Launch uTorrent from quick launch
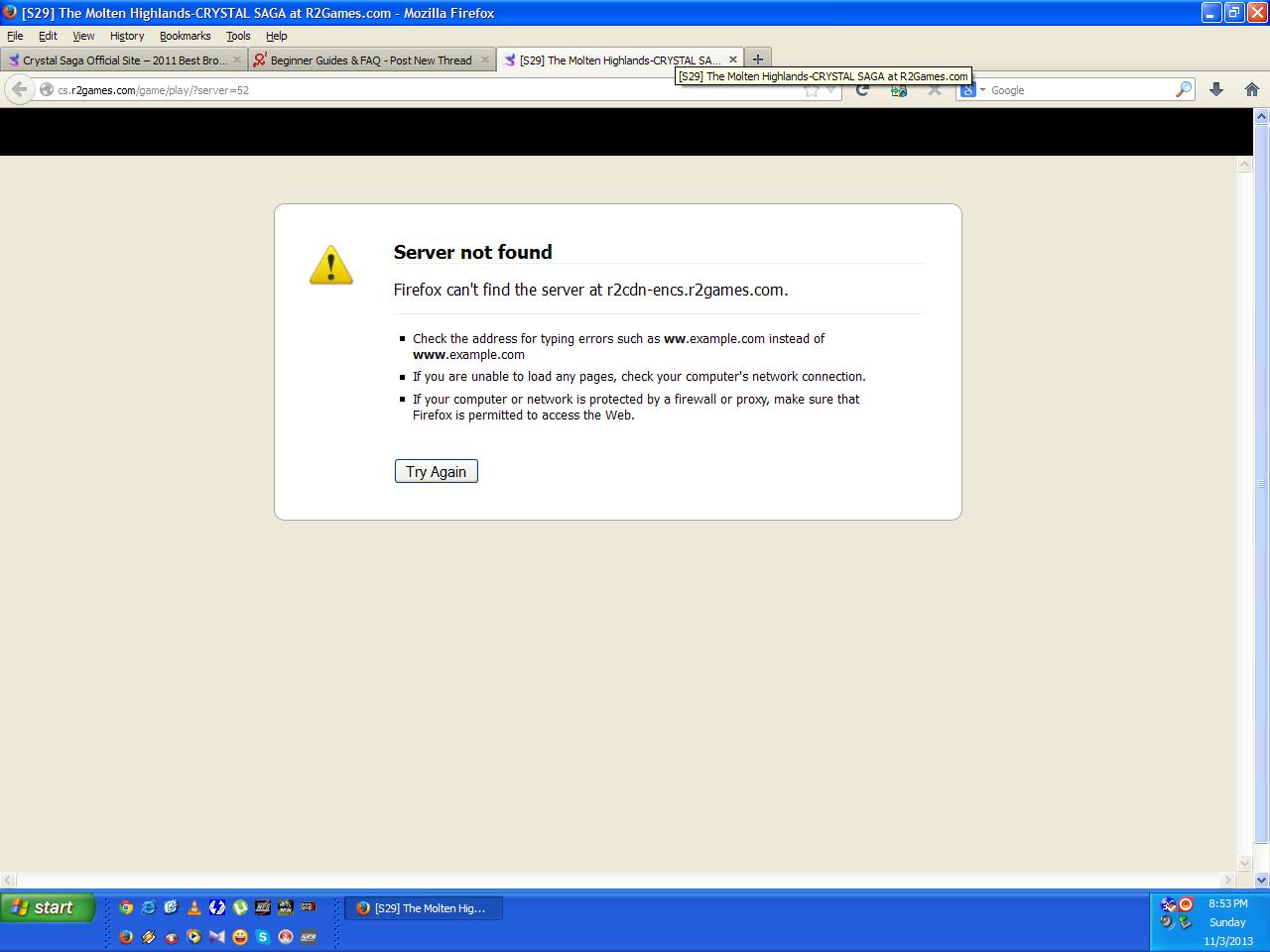This screenshot has height=952, width=1270. (x=240, y=906)
